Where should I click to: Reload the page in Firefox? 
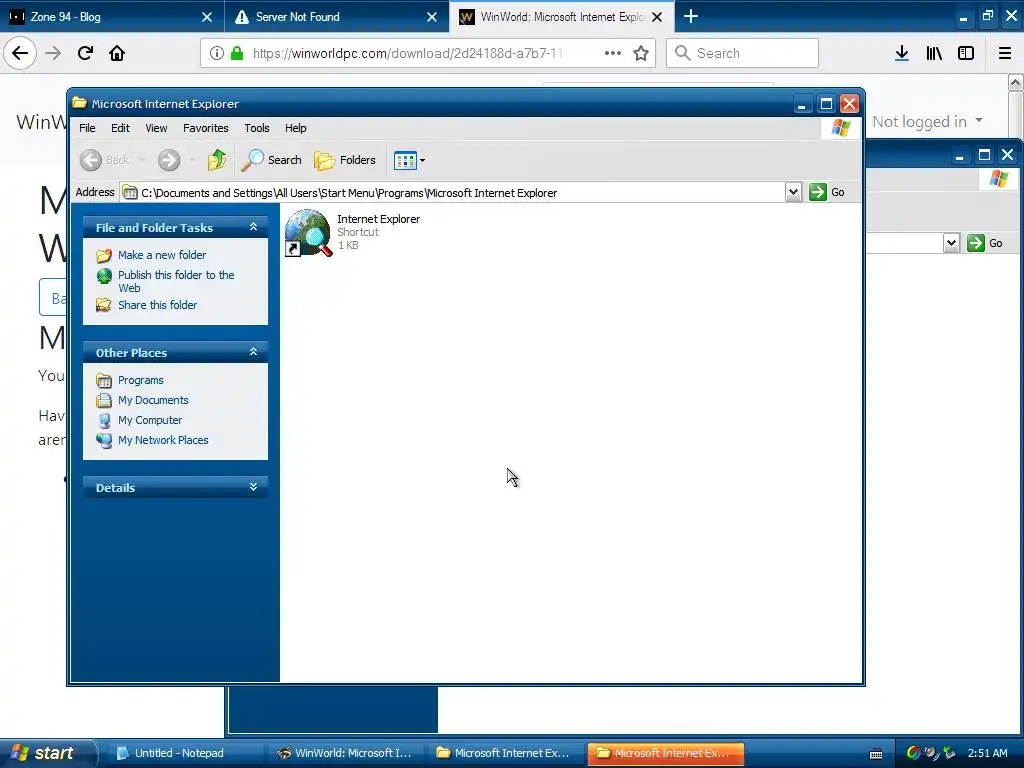(x=85, y=53)
